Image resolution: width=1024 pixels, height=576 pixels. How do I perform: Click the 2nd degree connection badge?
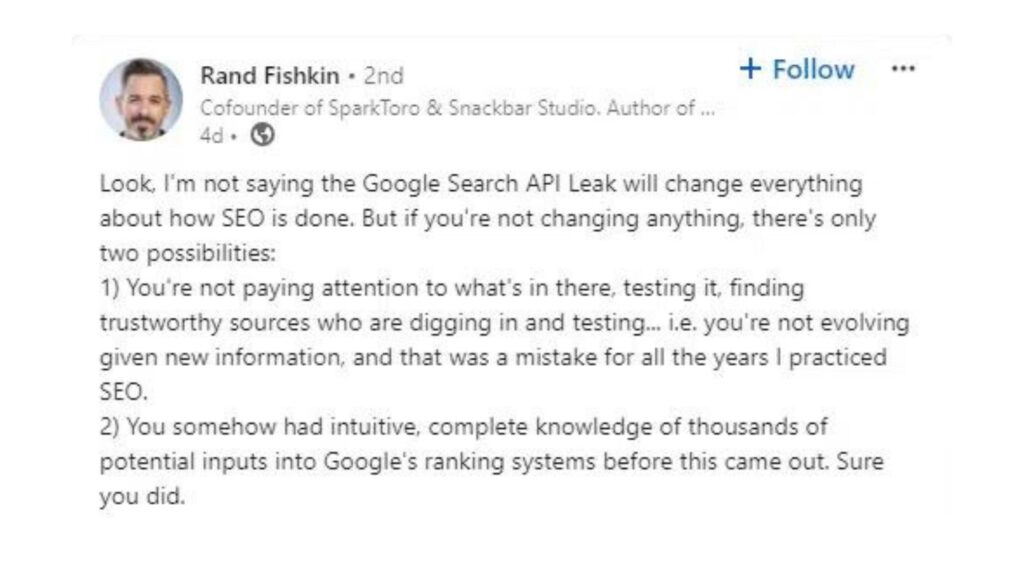[x=384, y=76]
